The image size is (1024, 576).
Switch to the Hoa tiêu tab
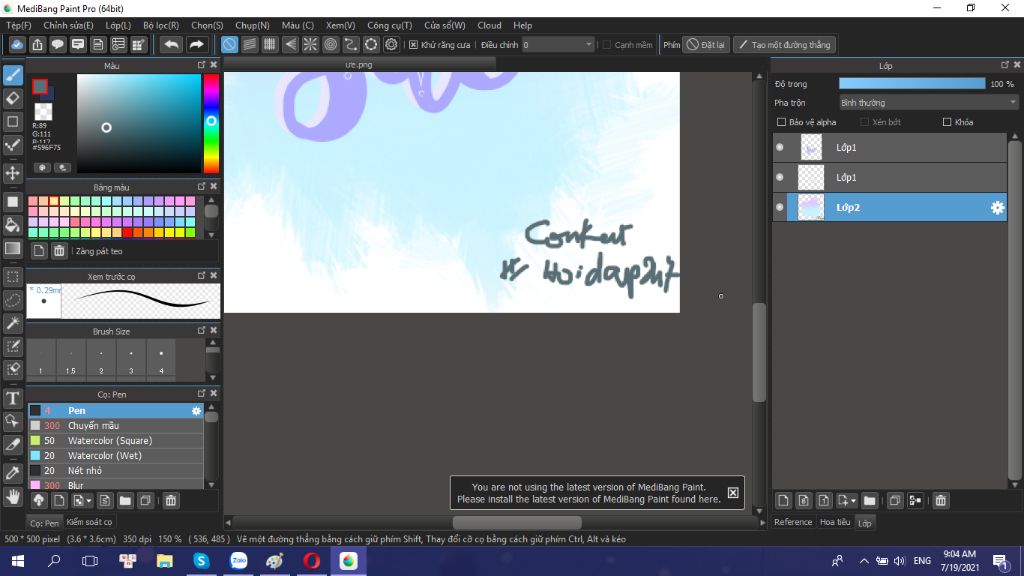pos(835,522)
